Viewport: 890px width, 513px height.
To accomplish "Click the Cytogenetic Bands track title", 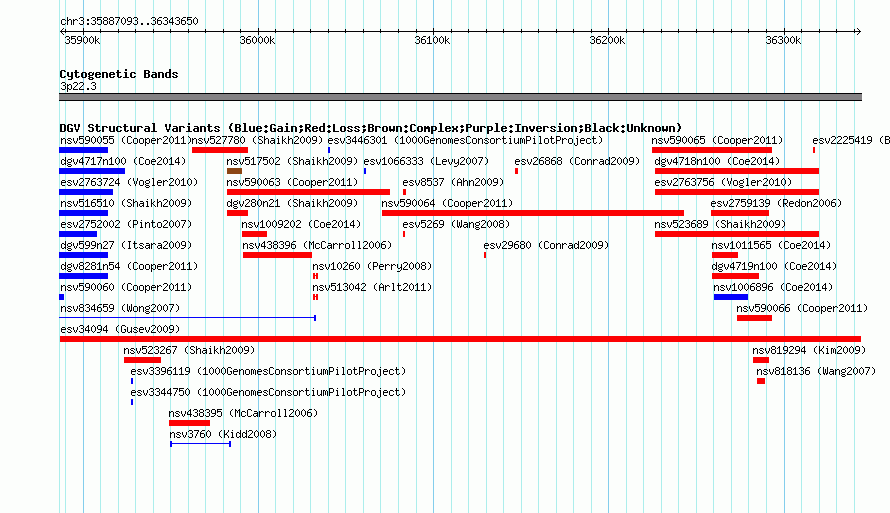I will click(x=119, y=74).
